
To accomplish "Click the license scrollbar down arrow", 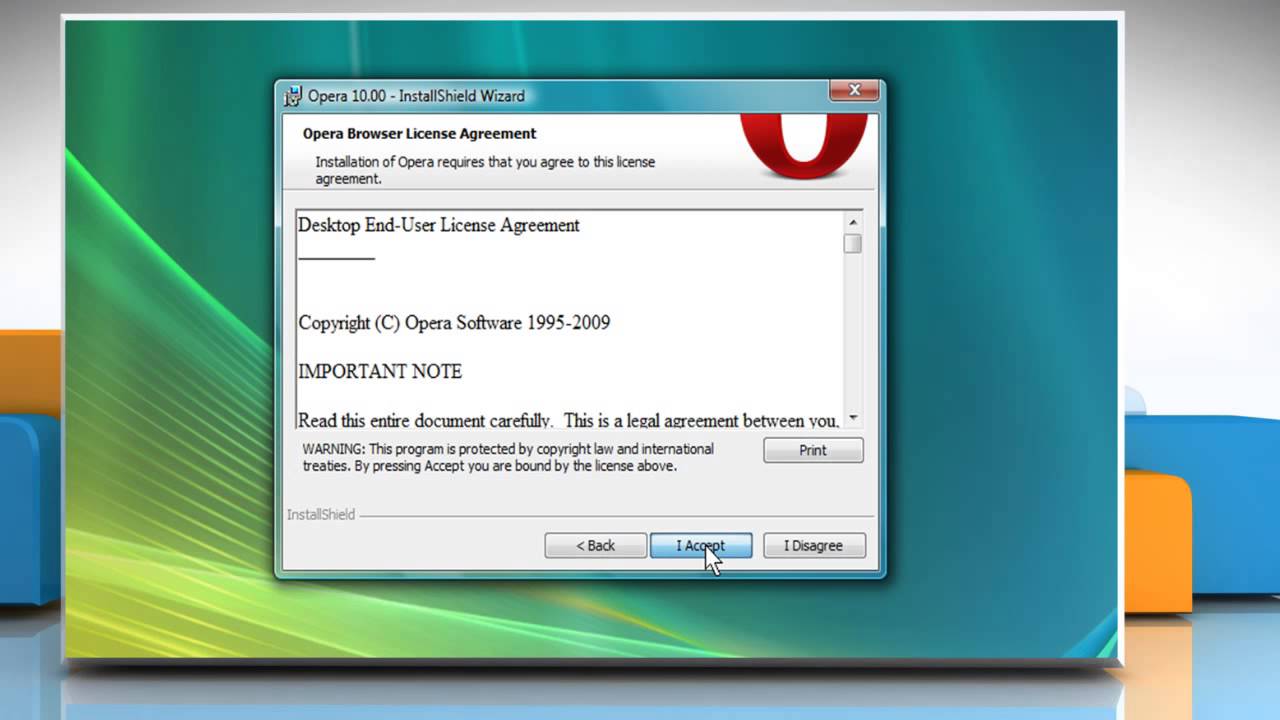I will tap(853, 417).
